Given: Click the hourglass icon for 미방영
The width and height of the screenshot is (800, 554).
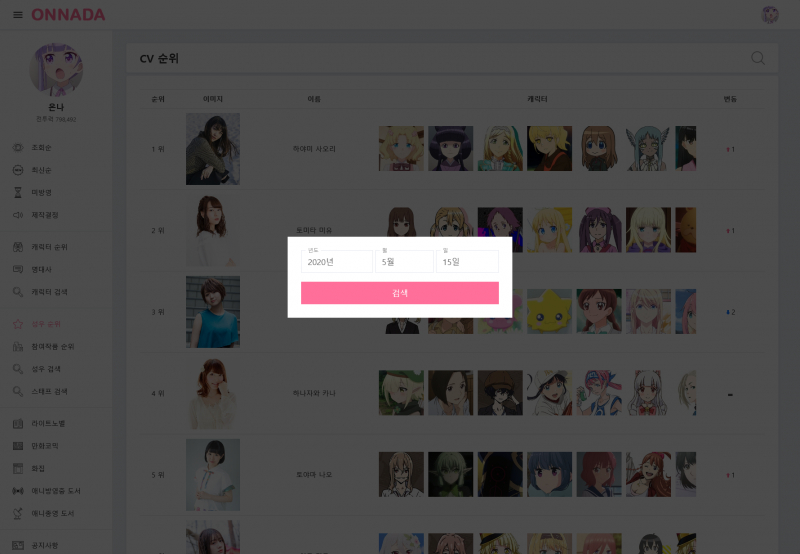Looking at the screenshot, I should coord(17,192).
